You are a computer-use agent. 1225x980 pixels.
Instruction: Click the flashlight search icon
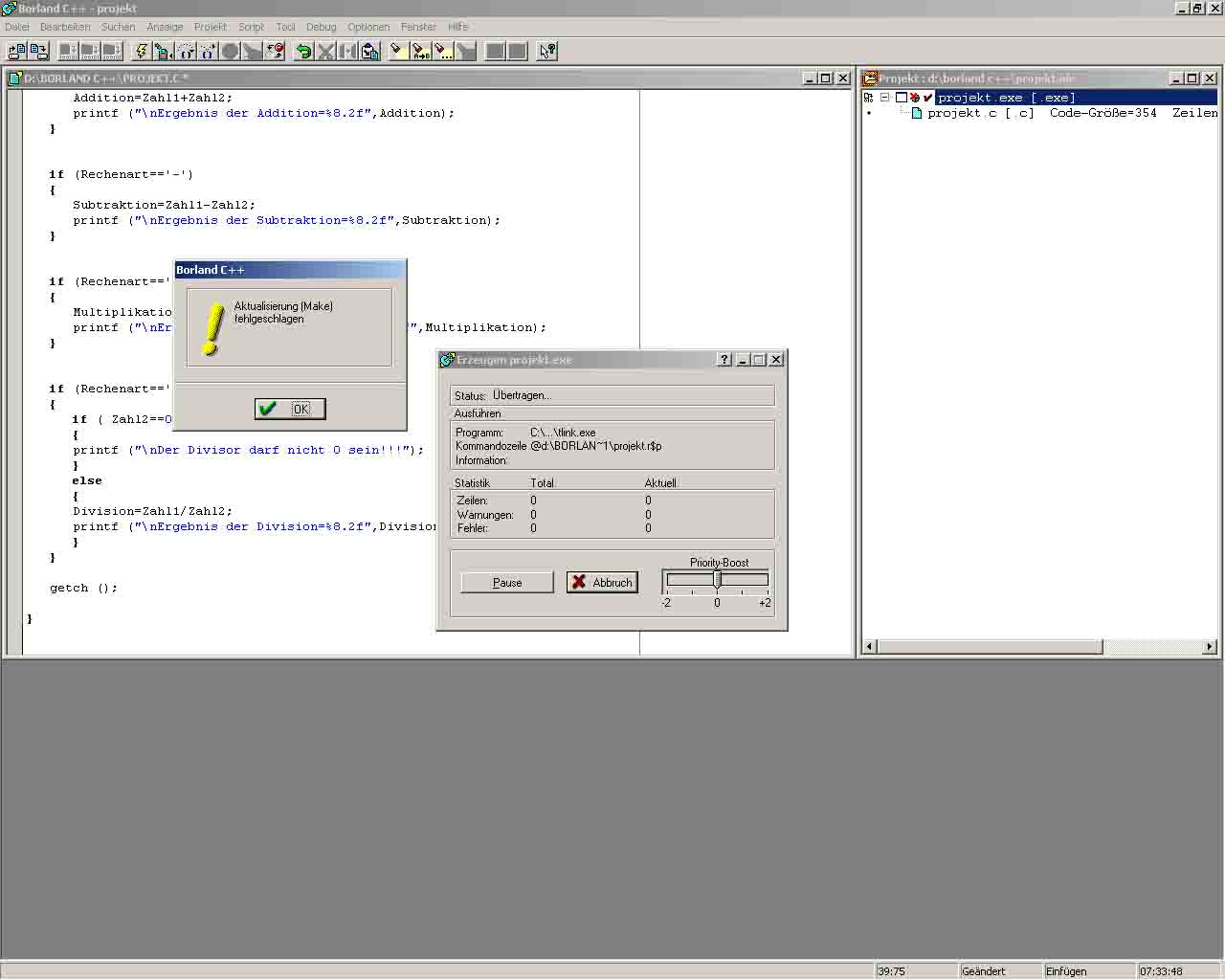397,51
